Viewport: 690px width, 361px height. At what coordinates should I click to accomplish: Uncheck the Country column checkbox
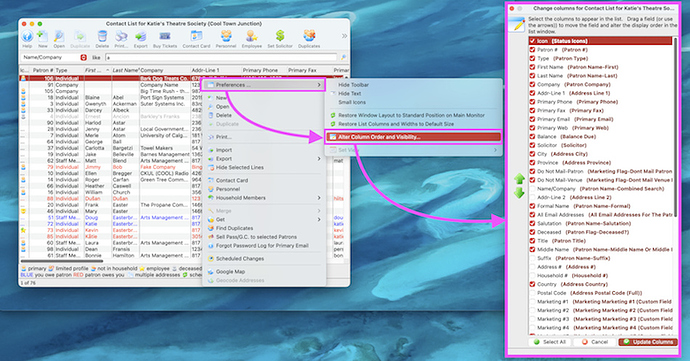point(532,284)
